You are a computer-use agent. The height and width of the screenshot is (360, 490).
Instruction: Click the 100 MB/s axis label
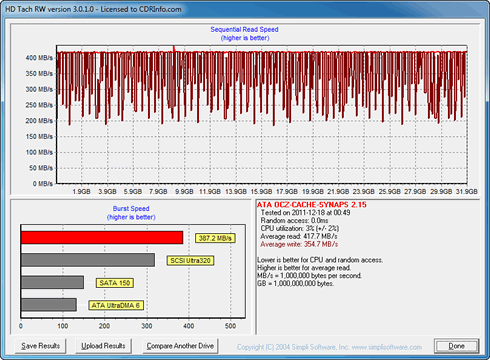pos(39,152)
